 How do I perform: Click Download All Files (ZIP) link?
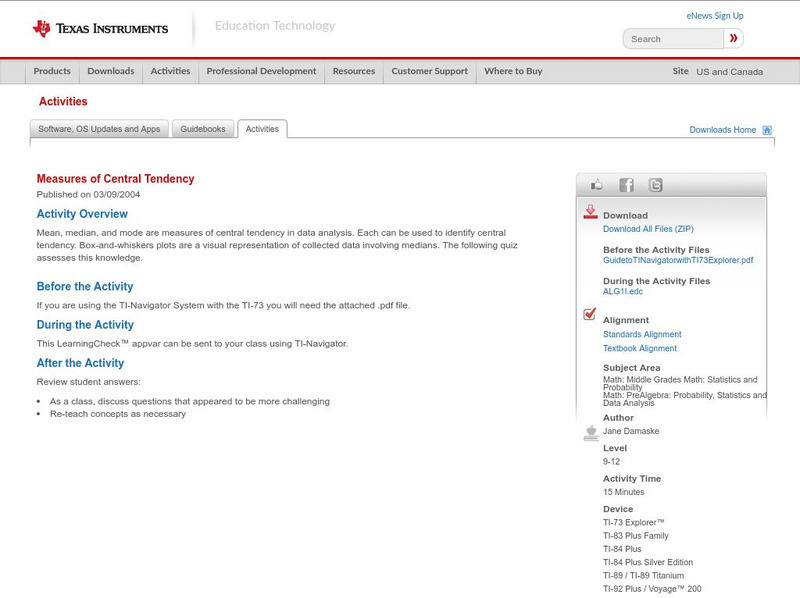tap(648, 229)
